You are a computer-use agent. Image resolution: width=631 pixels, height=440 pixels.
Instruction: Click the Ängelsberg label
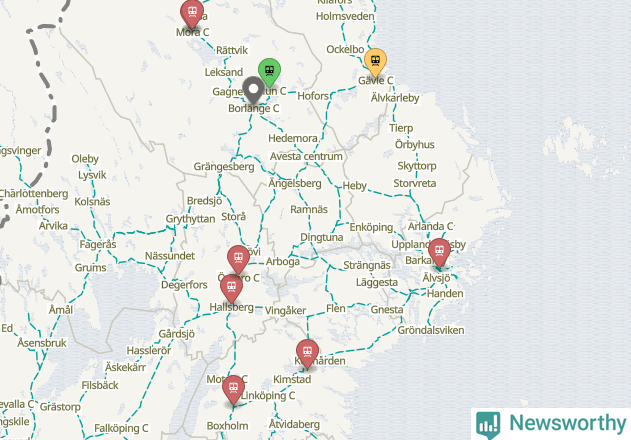coord(295,184)
